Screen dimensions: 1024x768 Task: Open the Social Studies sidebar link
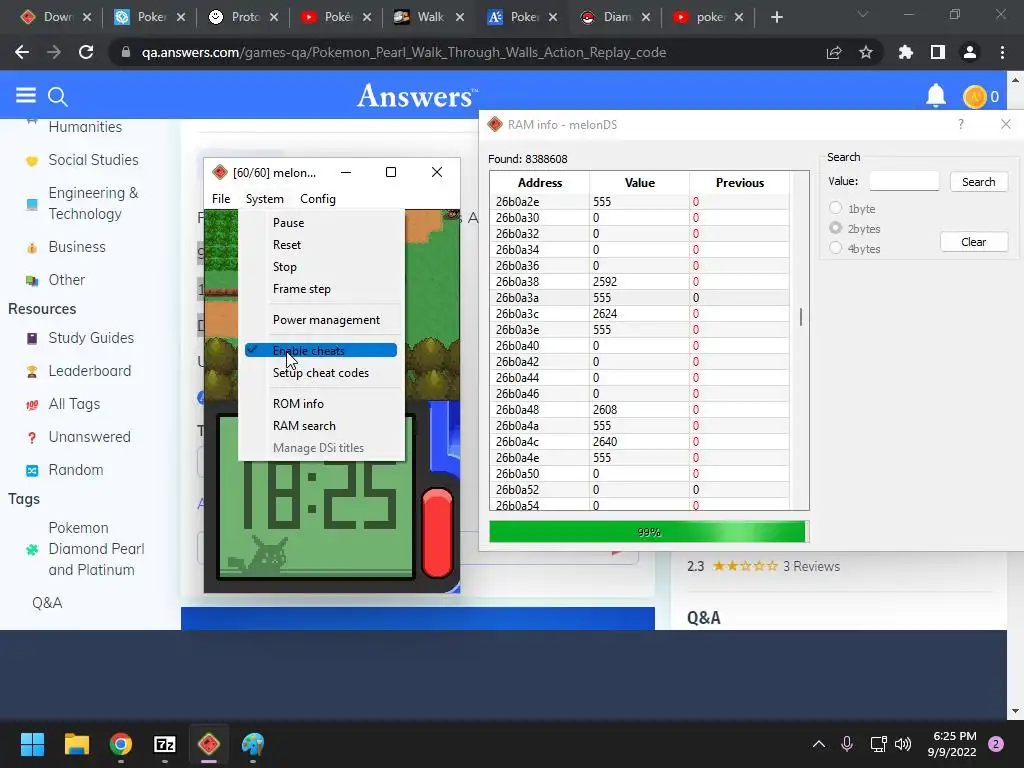pos(93,160)
